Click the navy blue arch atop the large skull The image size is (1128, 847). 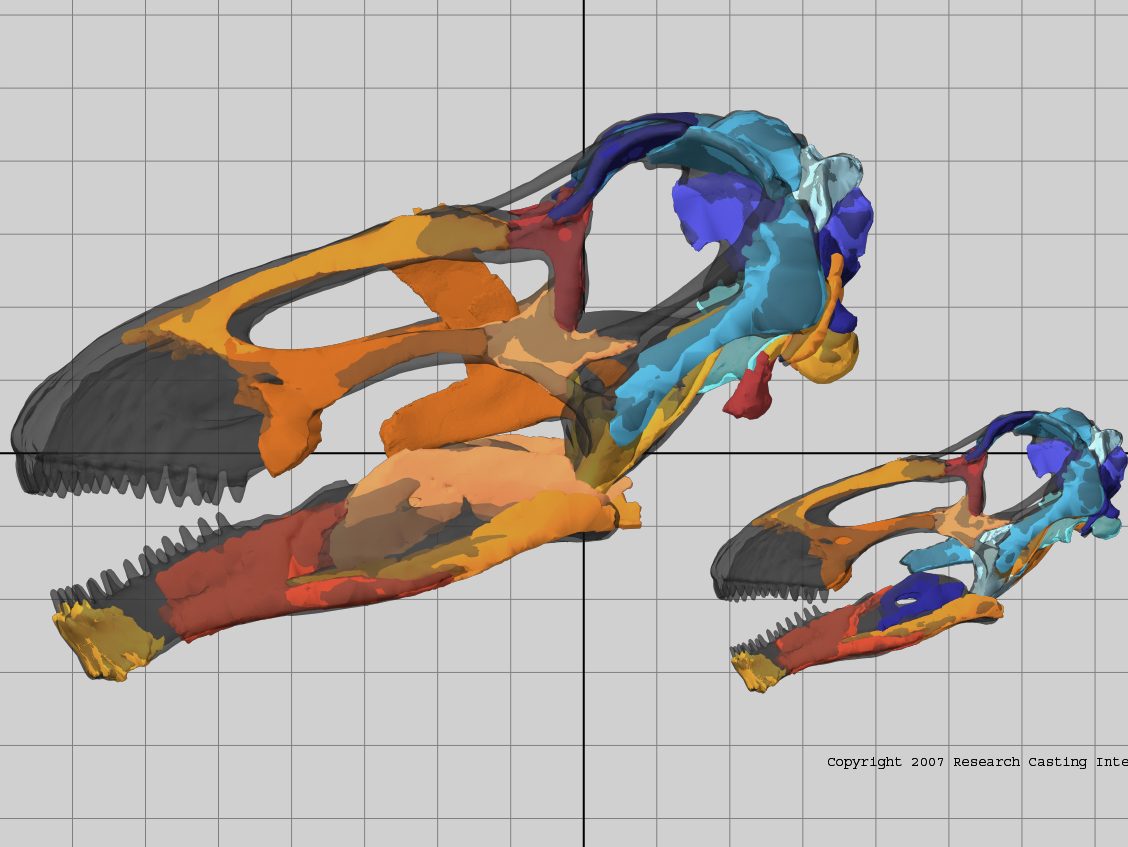622,152
